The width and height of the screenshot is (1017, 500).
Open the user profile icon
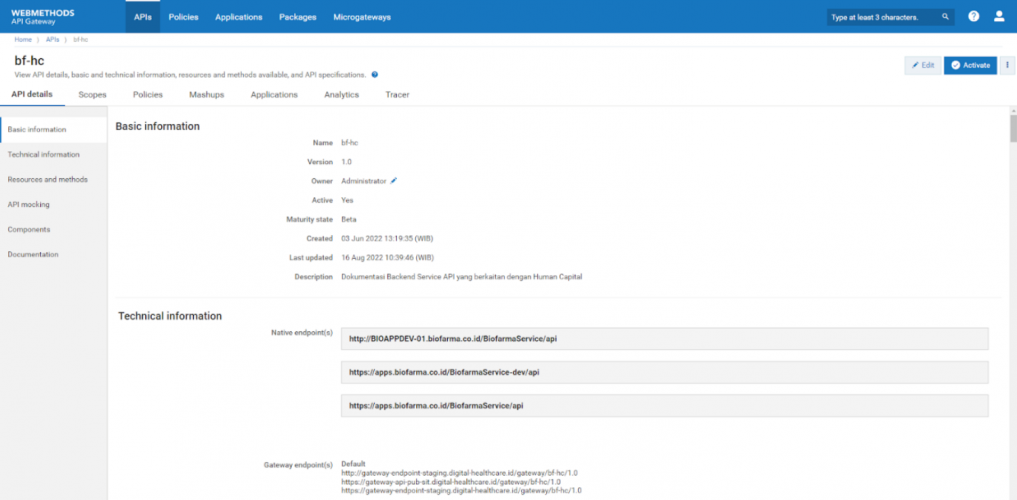point(999,17)
